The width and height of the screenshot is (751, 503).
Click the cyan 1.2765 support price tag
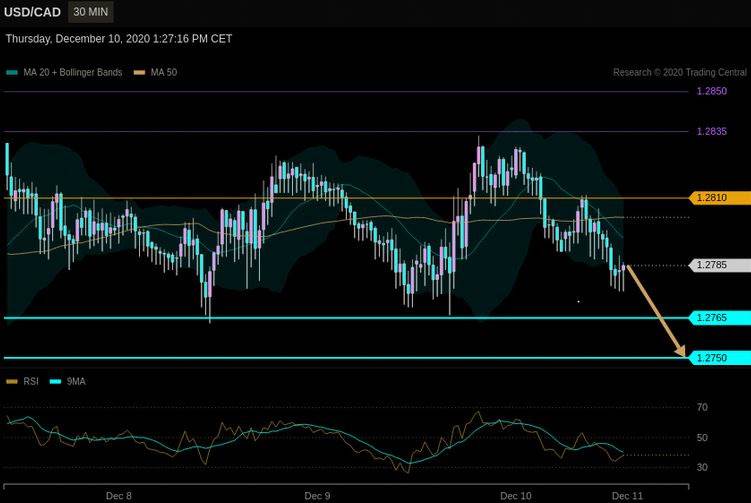point(720,318)
